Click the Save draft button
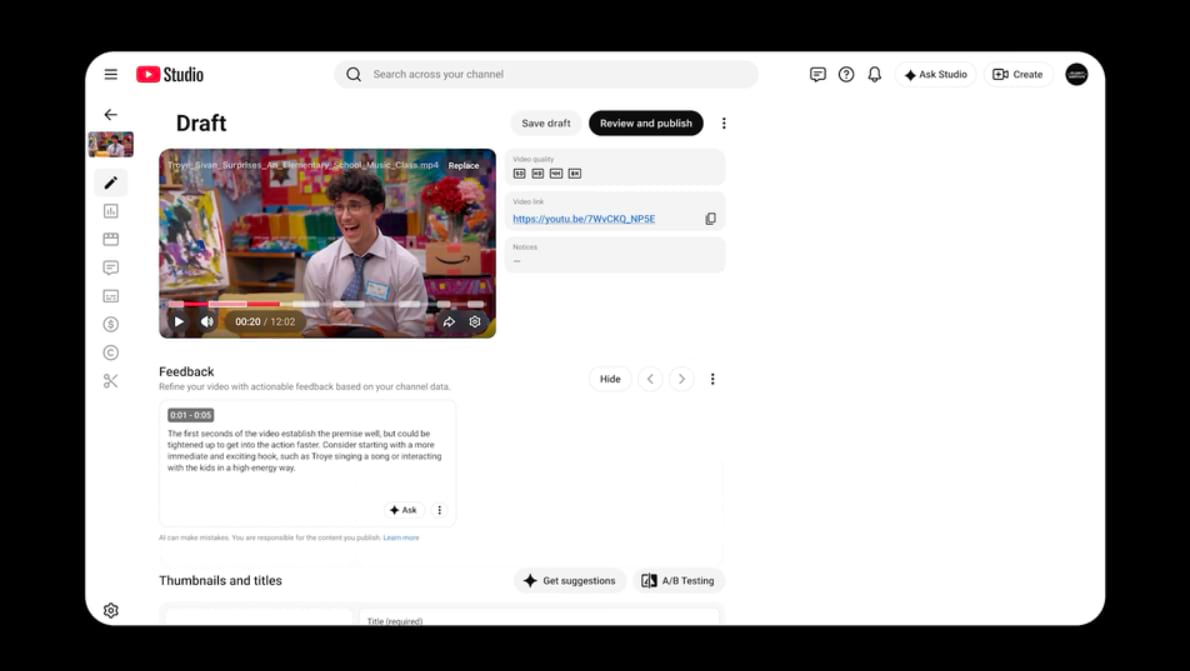The width and height of the screenshot is (1190, 671). [546, 123]
